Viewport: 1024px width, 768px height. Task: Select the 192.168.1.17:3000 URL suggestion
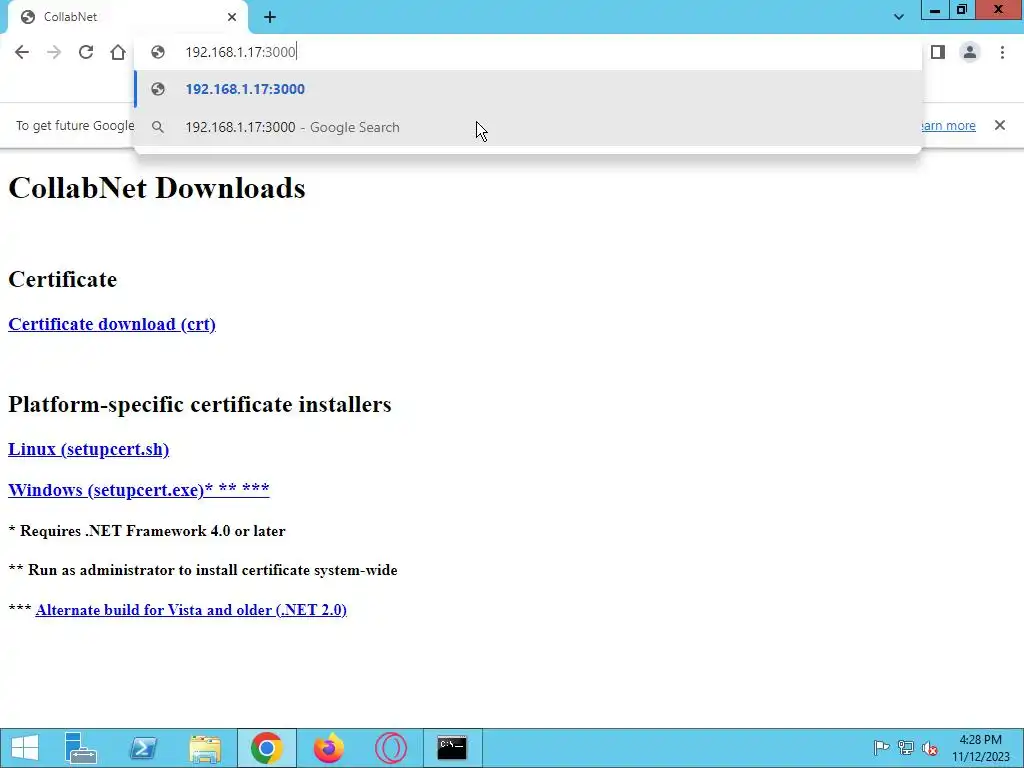click(528, 89)
